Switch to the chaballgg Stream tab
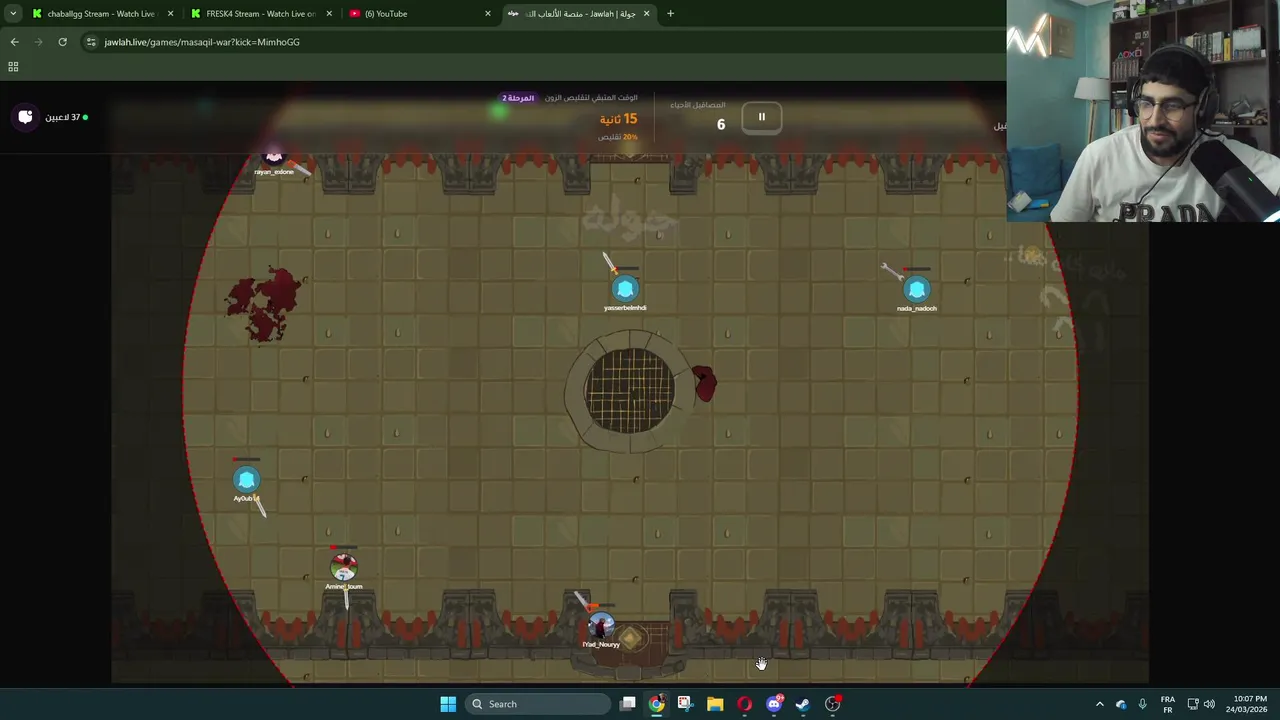1280x720 pixels. [x=102, y=14]
